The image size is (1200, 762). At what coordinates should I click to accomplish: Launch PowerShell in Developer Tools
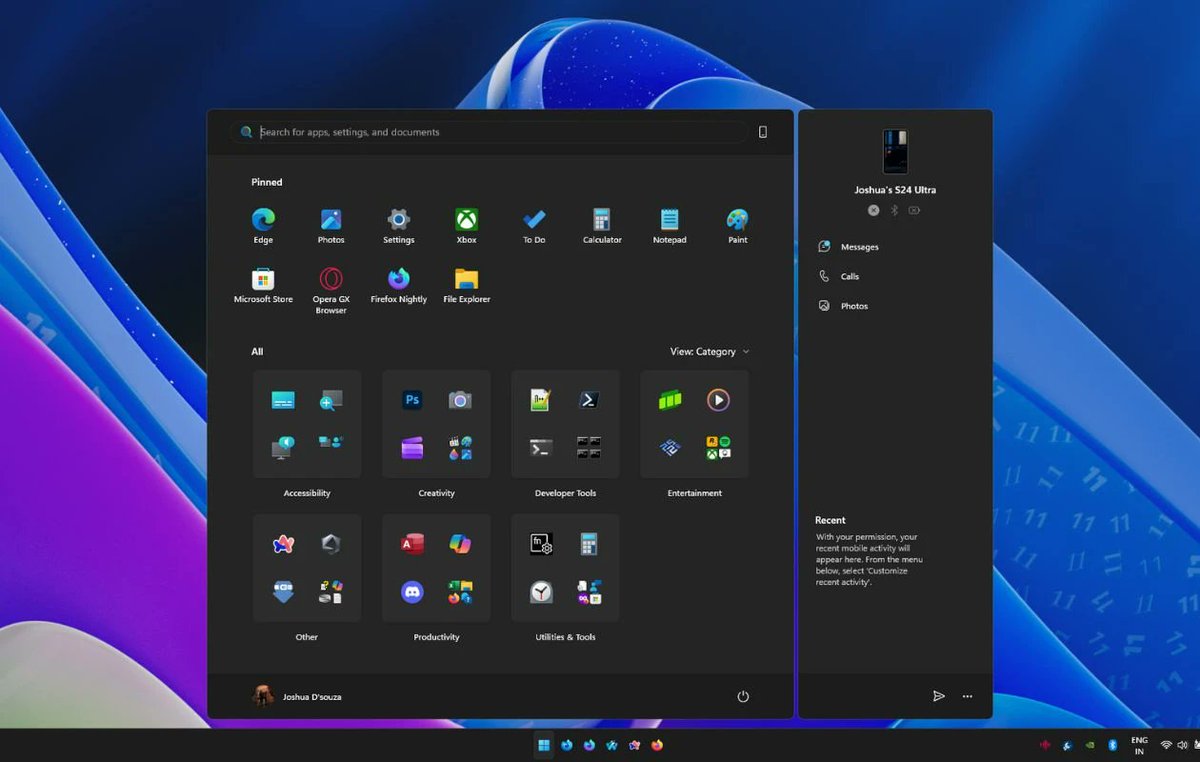(589, 400)
